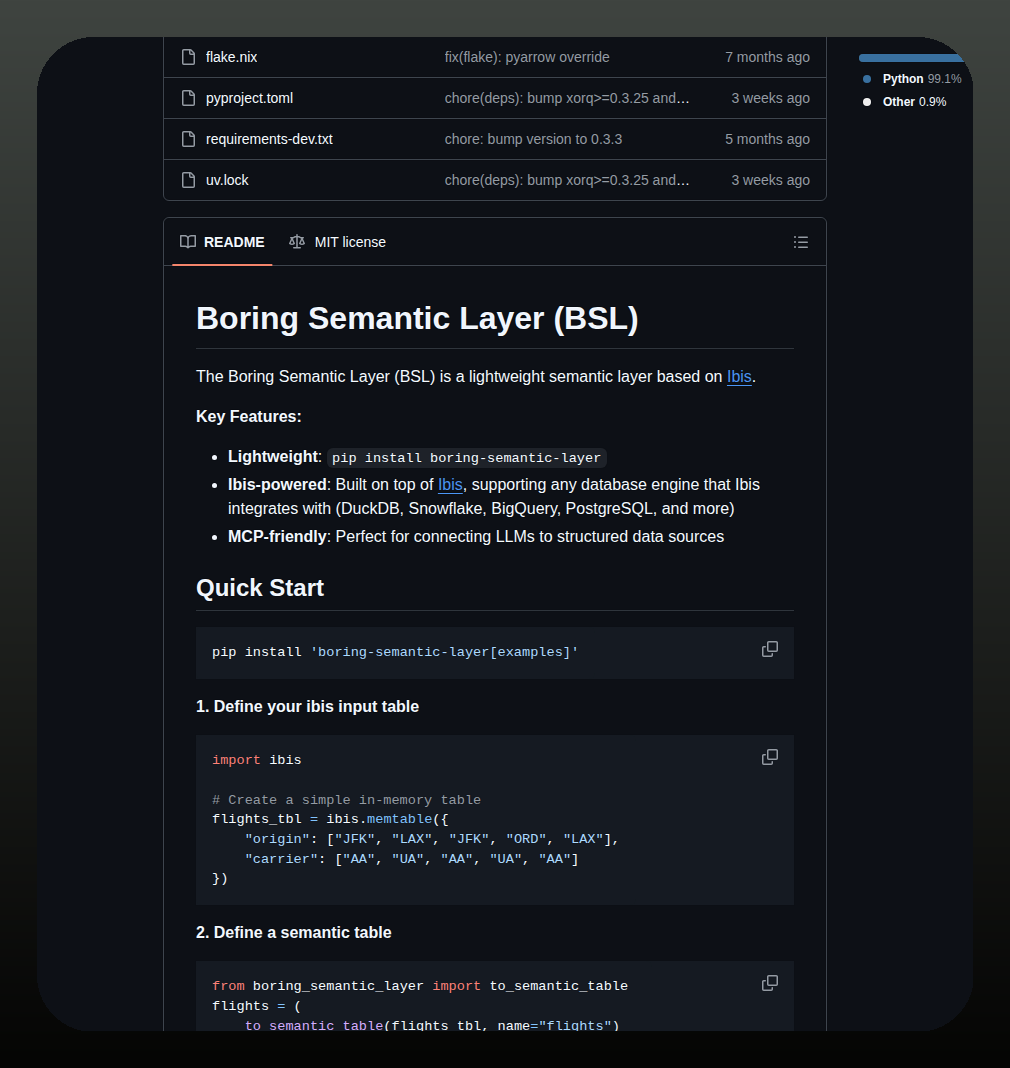Click the white Other color dot
Viewport: 1010px width, 1068px height.
coord(867,102)
